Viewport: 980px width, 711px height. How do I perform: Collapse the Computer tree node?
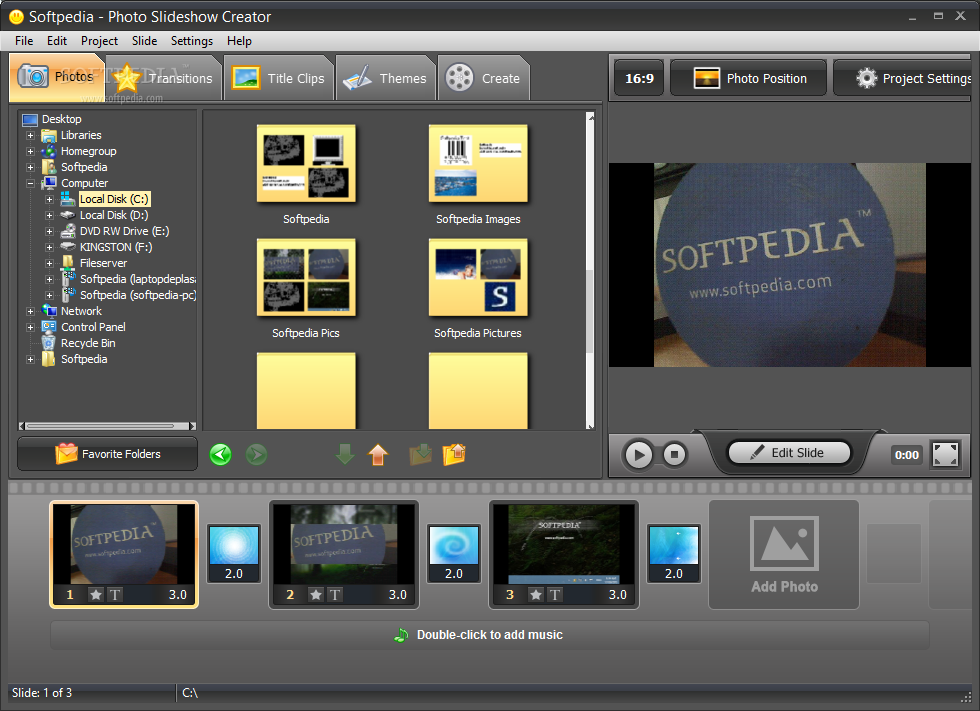30,183
